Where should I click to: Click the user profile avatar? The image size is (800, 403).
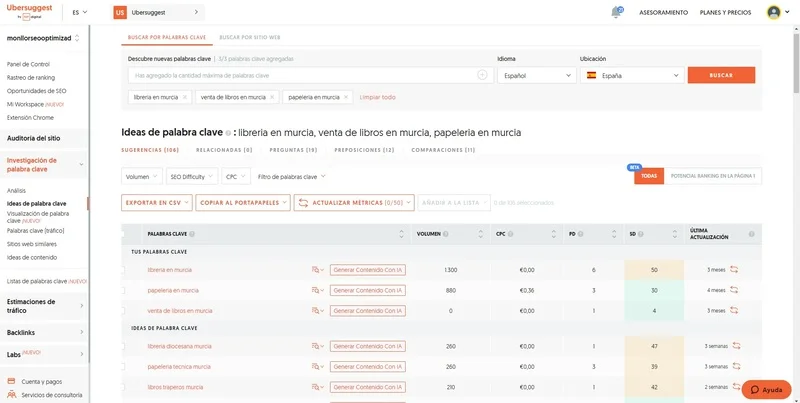coord(774,12)
